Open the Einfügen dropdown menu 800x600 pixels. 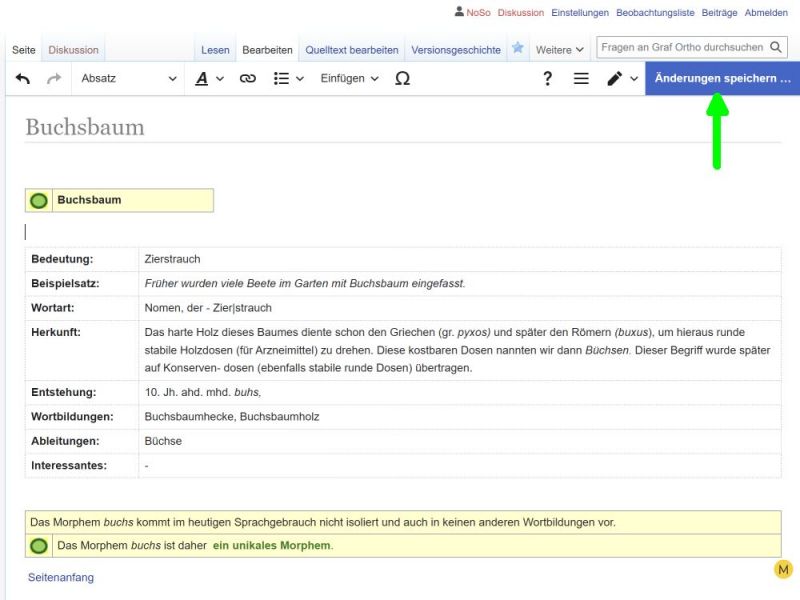345,78
